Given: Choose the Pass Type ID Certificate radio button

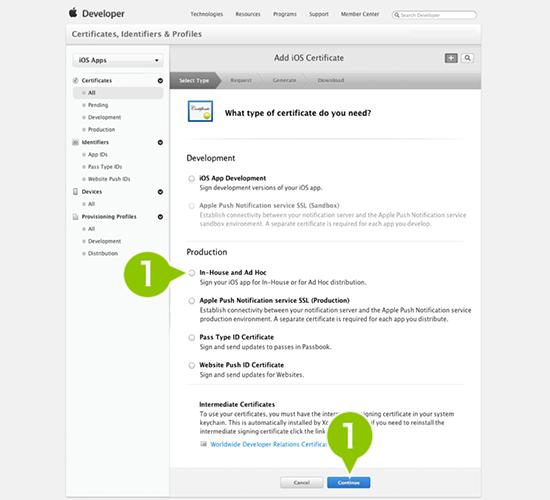Looking at the screenshot, I should [192, 338].
